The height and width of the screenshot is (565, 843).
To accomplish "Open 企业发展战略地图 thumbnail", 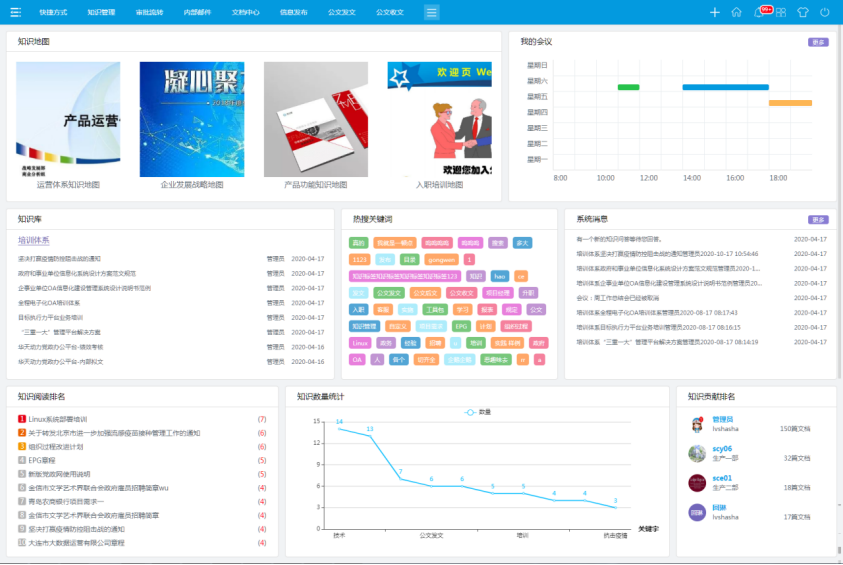I will (x=192, y=121).
